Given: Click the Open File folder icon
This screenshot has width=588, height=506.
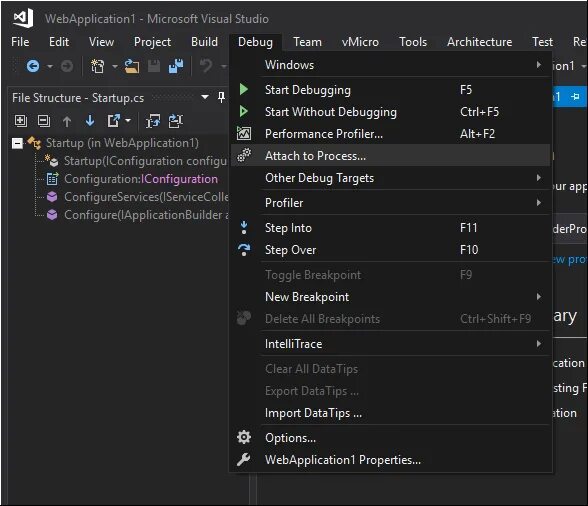Looking at the screenshot, I should coord(132,66).
